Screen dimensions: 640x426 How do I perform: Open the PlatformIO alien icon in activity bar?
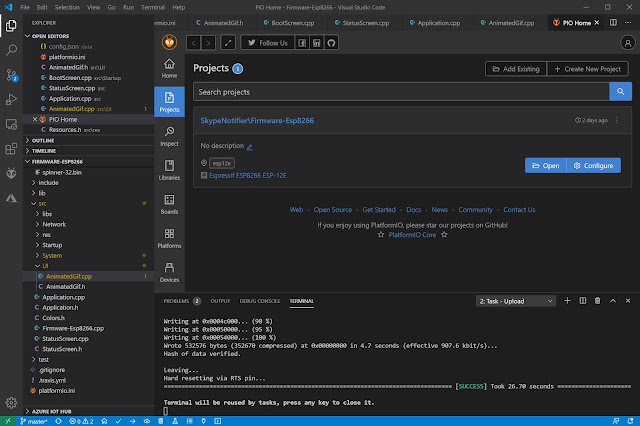tap(11, 173)
